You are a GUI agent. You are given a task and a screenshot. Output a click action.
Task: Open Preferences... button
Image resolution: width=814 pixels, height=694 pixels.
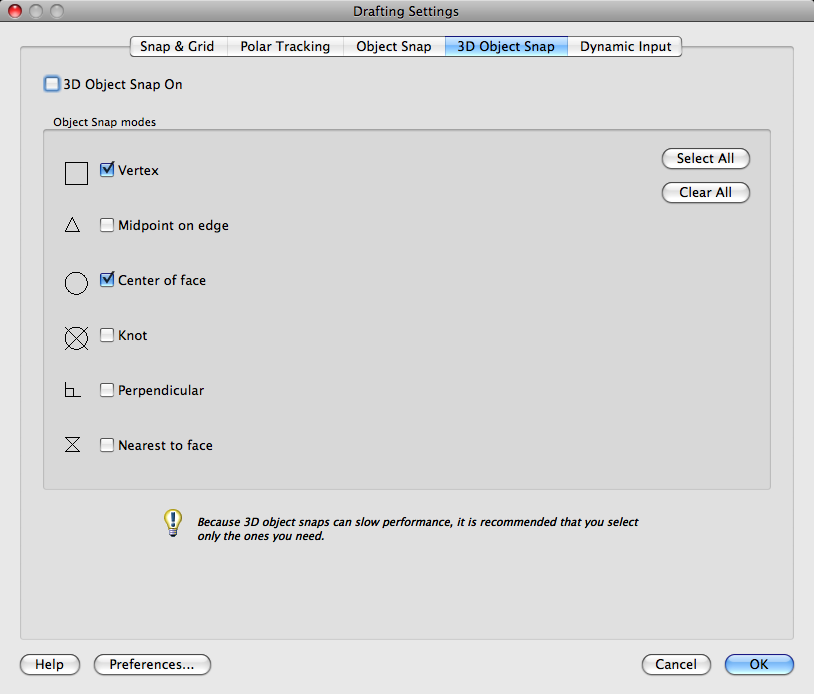(152, 665)
